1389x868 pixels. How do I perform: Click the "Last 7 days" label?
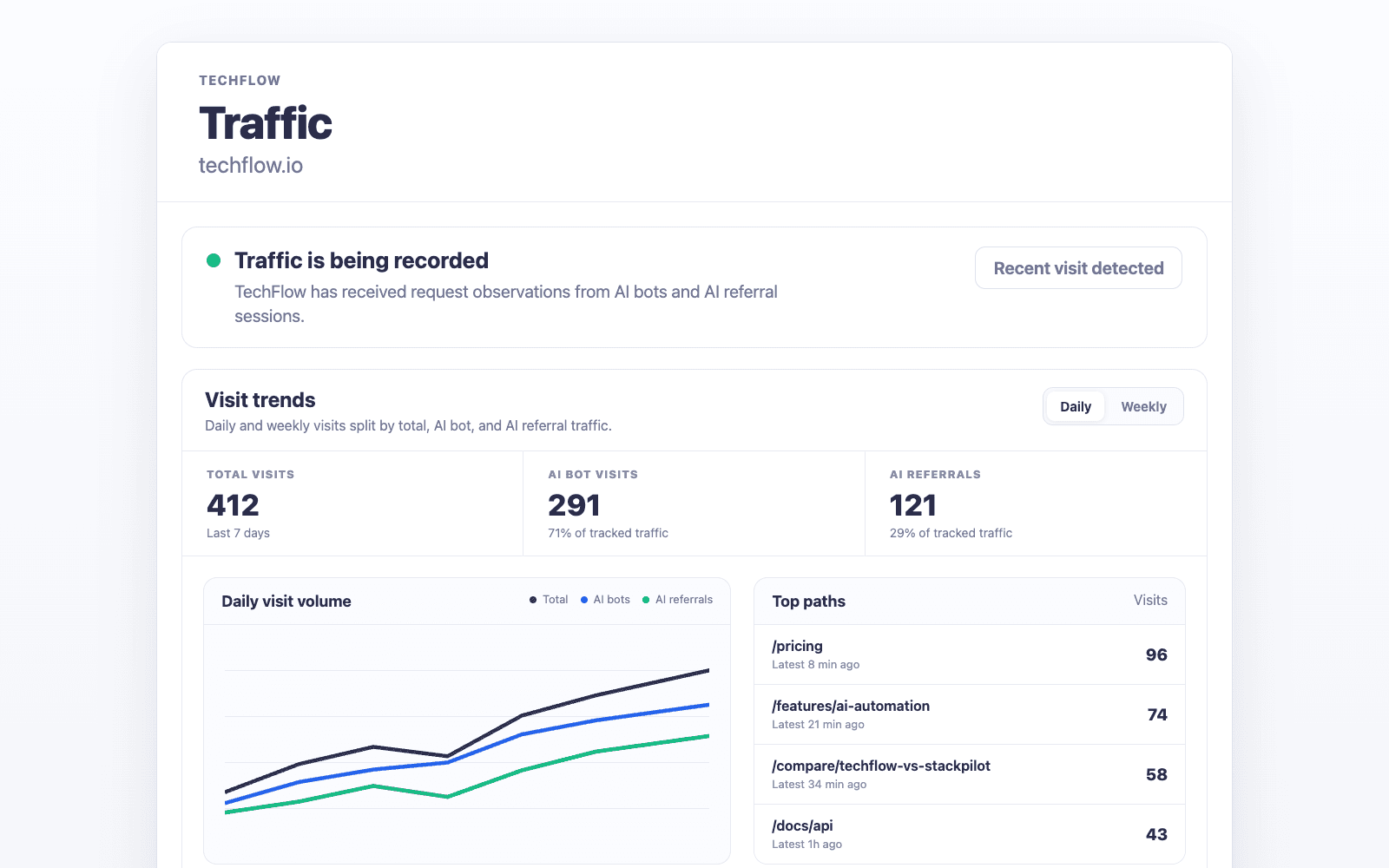tap(238, 533)
